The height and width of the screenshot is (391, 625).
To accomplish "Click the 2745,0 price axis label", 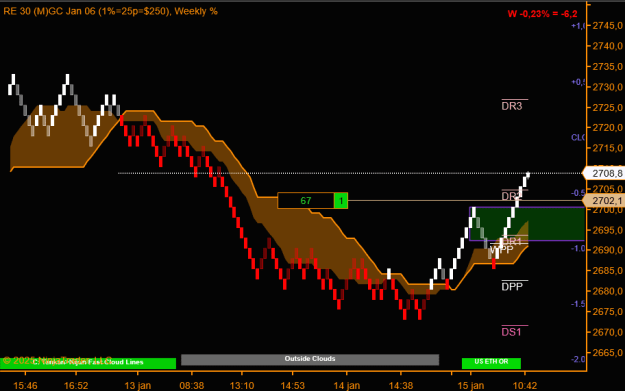I will tap(607, 26).
